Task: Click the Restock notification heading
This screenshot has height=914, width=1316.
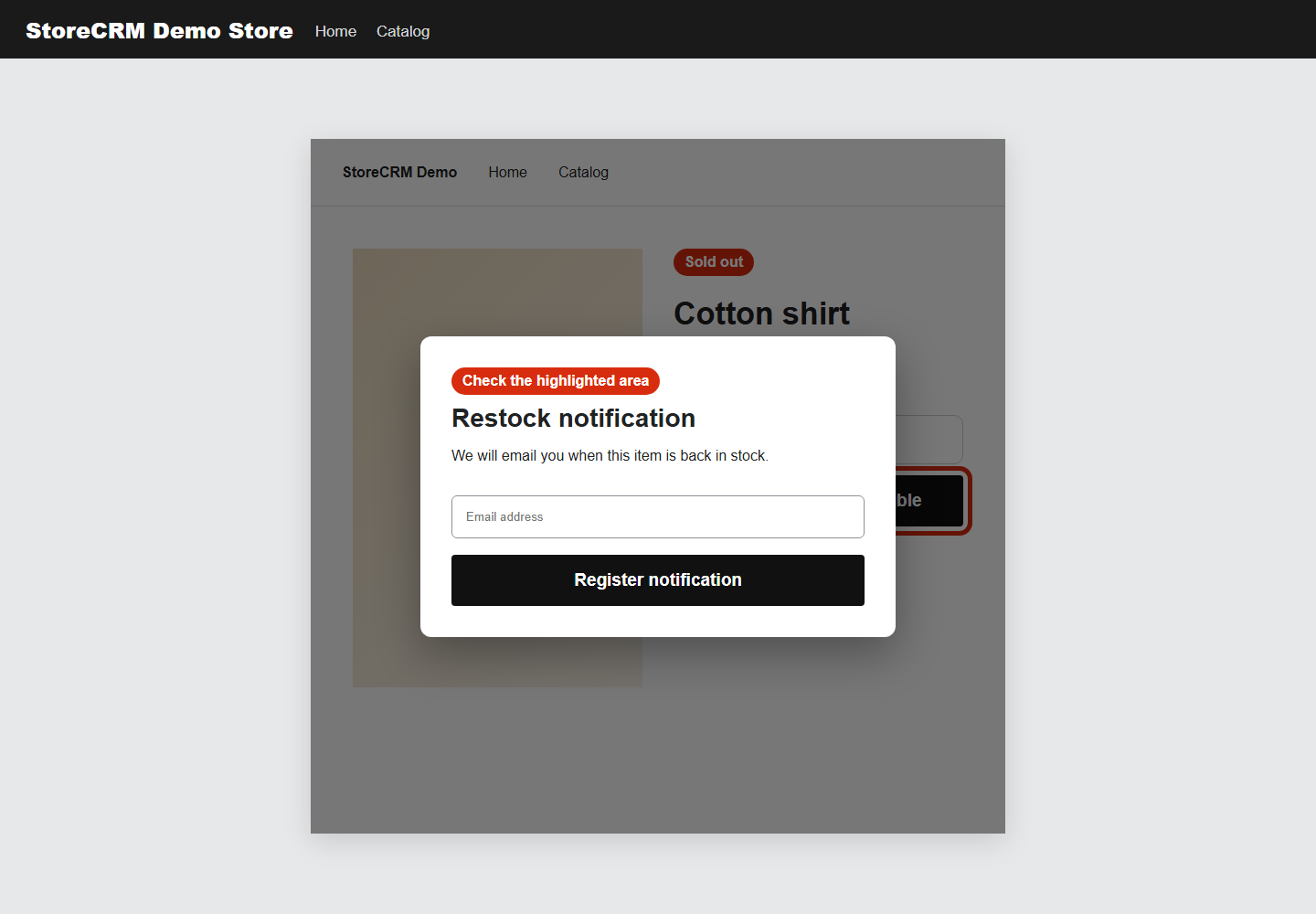Action: click(x=573, y=418)
